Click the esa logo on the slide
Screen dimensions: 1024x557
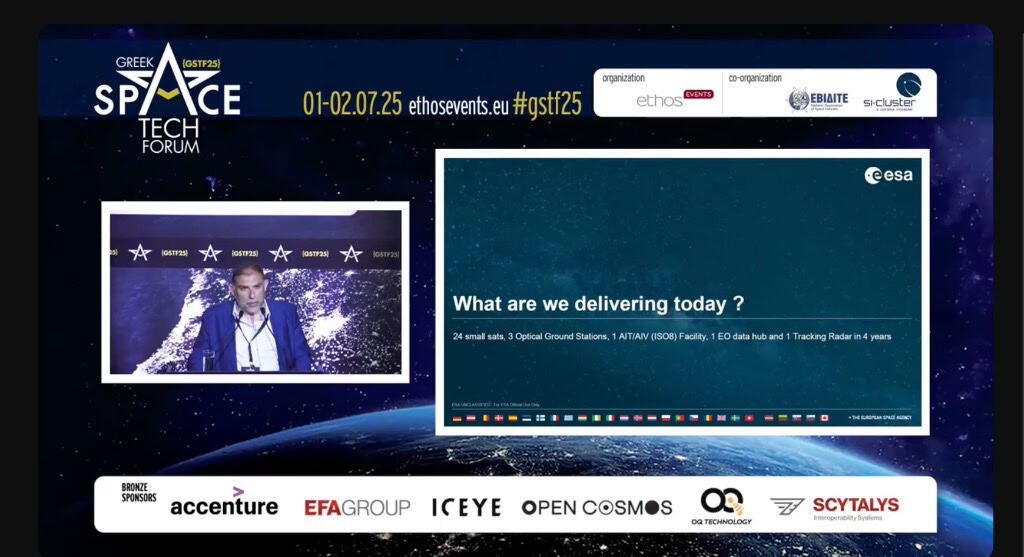click(888, 175)
